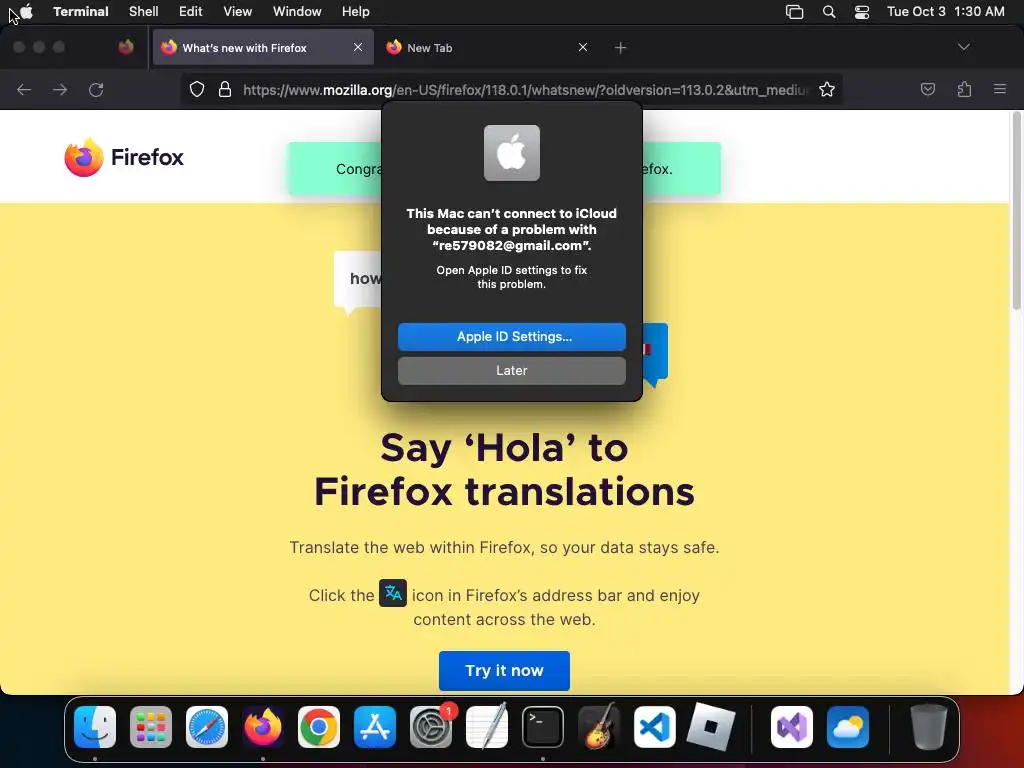Click the date and time in menu bar
The width and height of the screenshot is (1024, 768).
[946, 12]
